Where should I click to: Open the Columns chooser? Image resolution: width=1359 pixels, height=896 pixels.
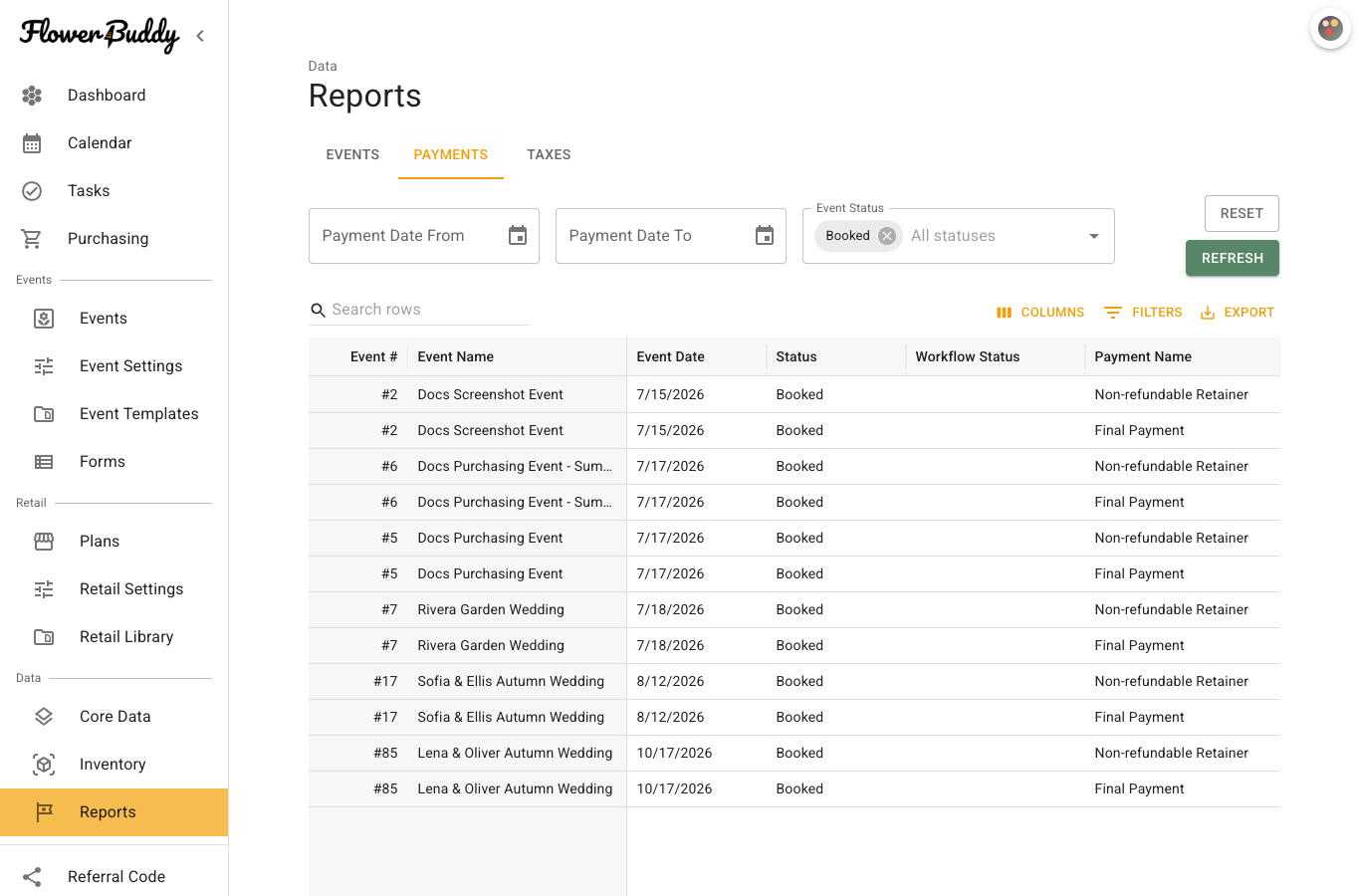pos(1040,313)
